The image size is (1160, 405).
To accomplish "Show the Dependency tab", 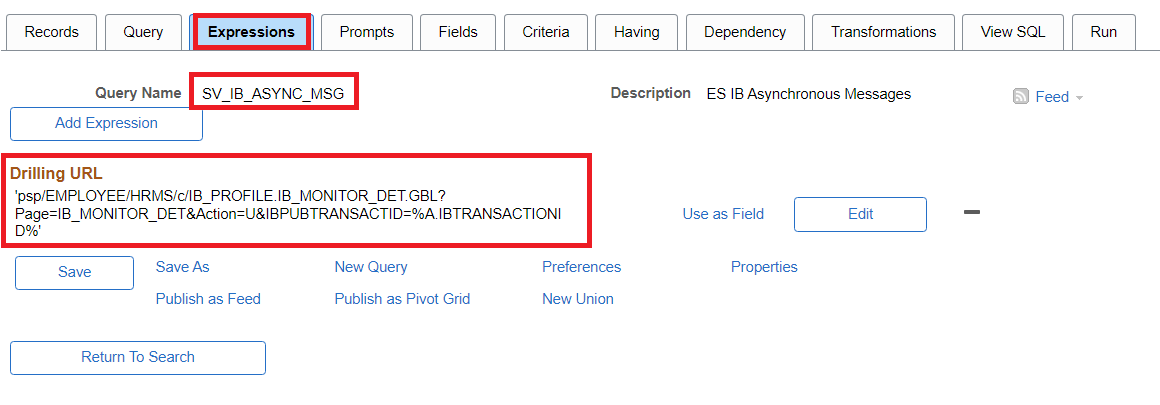I will pos(745,32).
